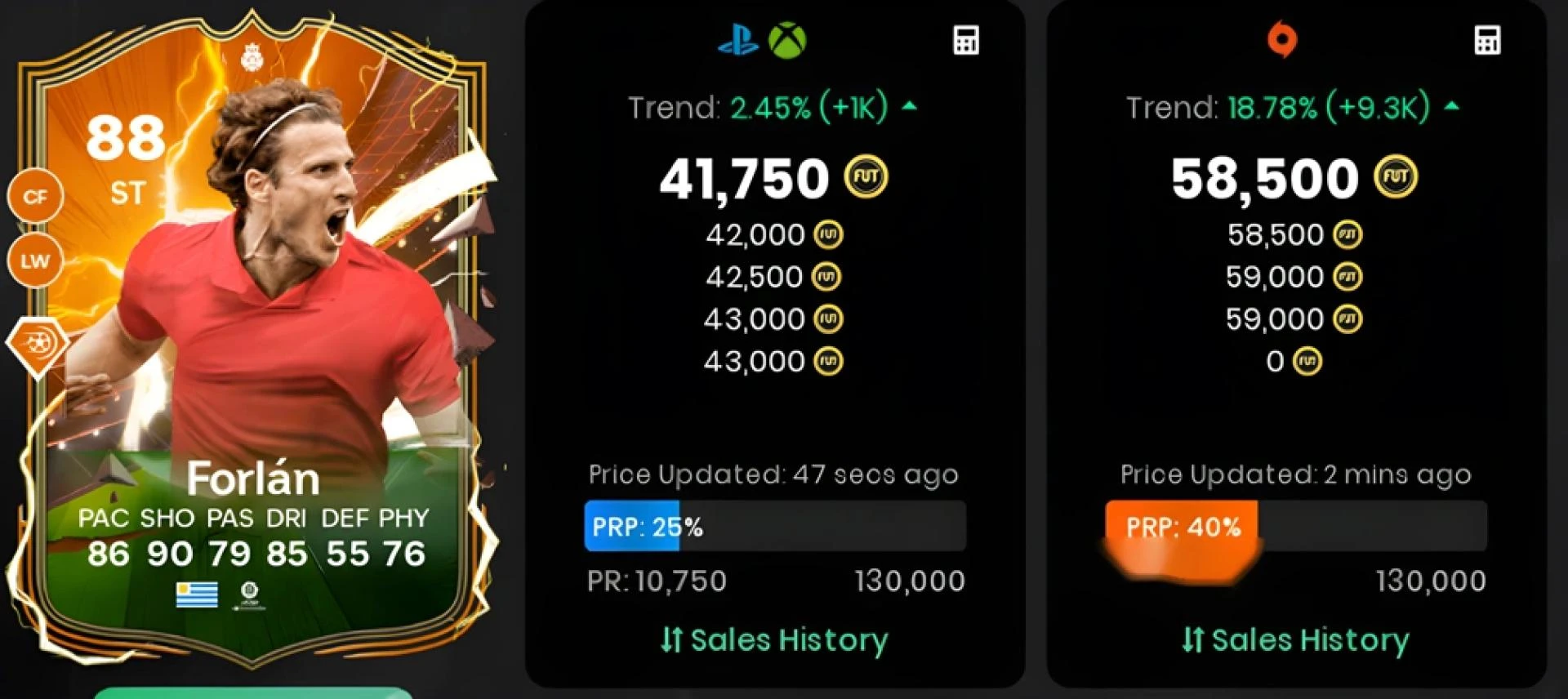Click the Uruguay flag on the card

[197, 594]
